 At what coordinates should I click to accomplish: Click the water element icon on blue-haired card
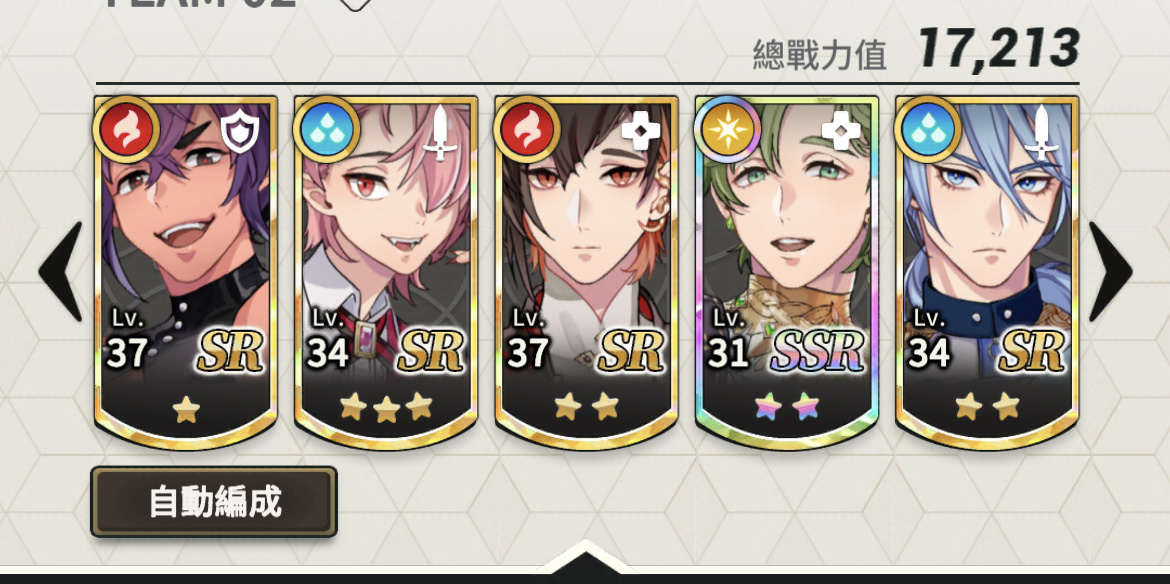[927, 130]
